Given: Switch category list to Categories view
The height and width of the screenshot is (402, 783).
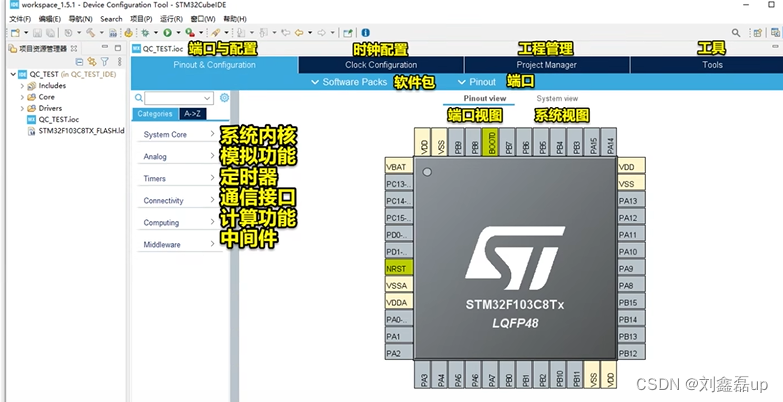Looking at the screenshot, I should [155, 114].
